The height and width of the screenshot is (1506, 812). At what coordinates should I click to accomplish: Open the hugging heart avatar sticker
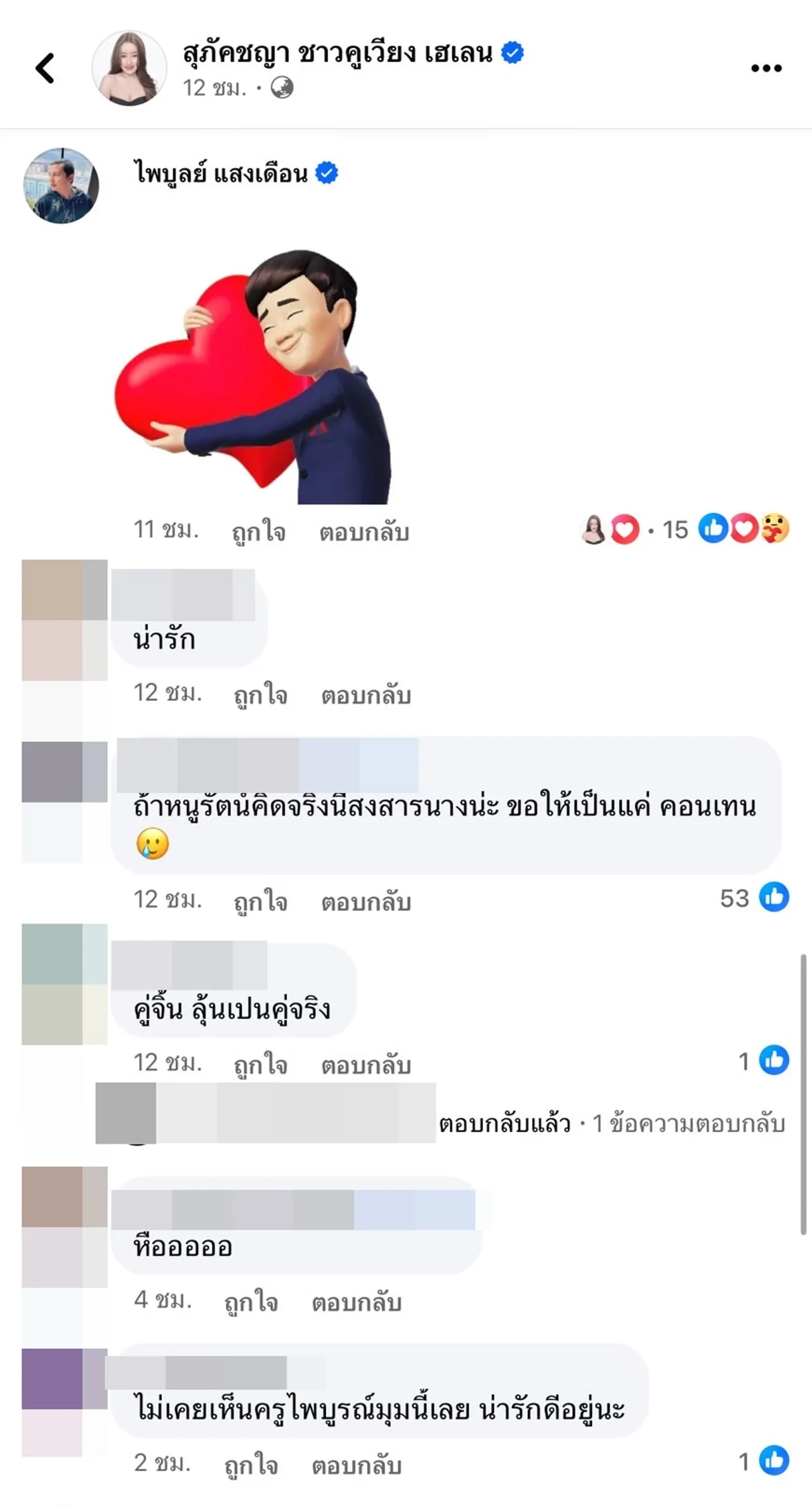tap(253, 377)
